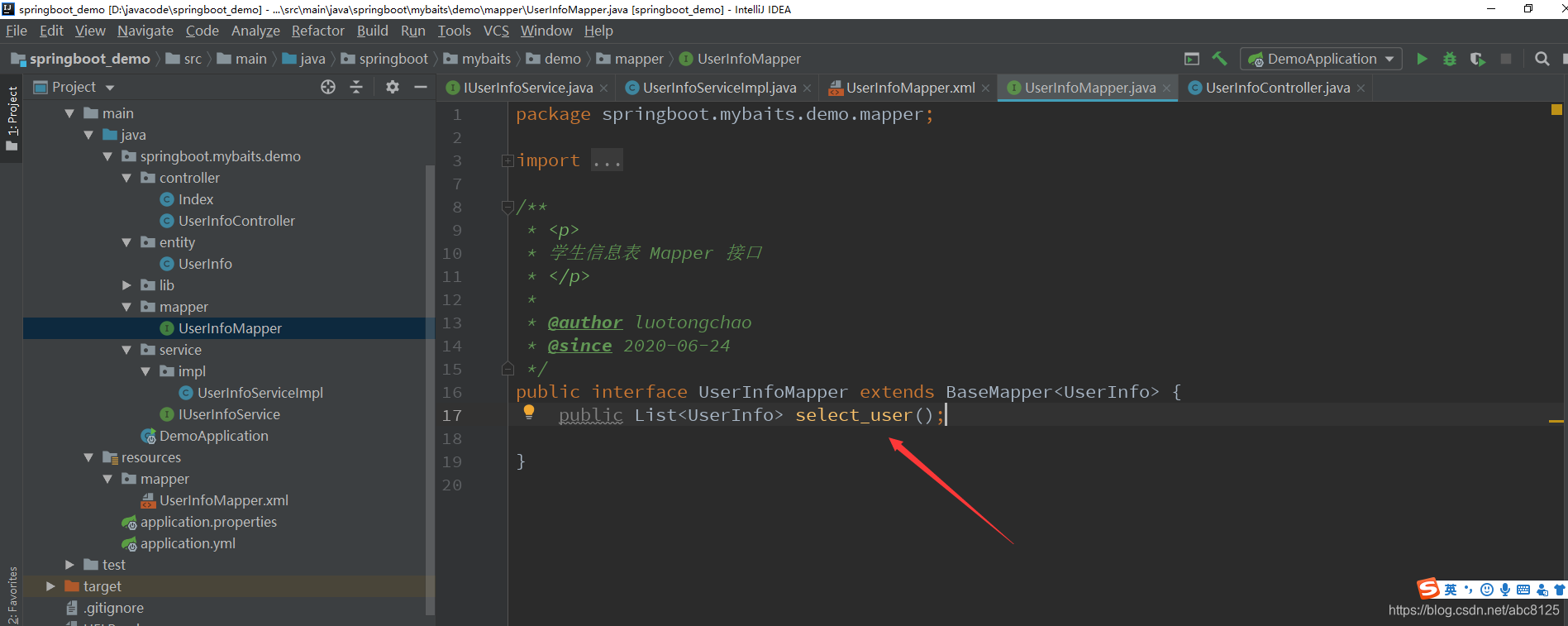Click the Sogou input method S icon
The width and height of the screenshot is (1568, 626).
coord(1428,589)
